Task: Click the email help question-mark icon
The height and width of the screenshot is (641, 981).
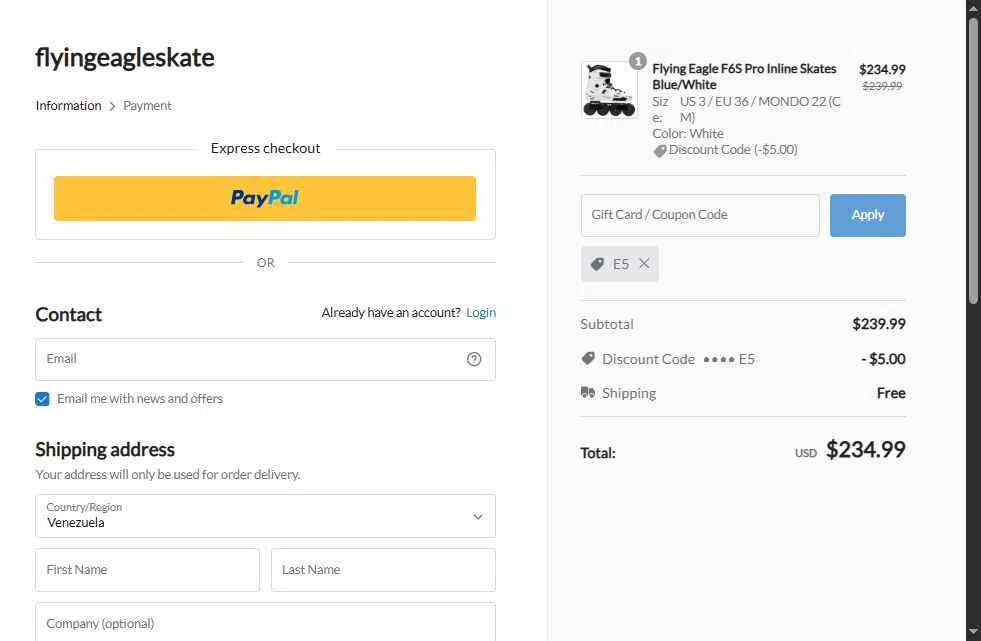Action: point(474,359)
